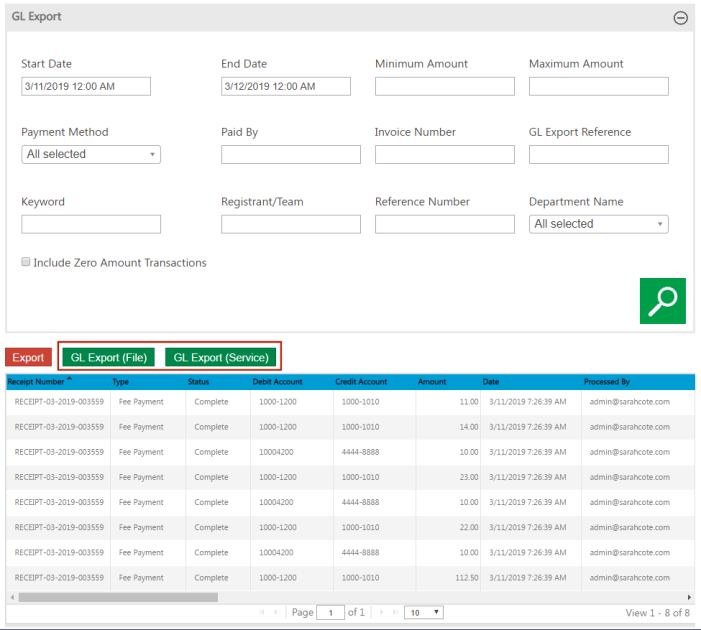Image resolution: width=701 pixels, height=630 pixels.
Task: Sort by Processed By column header
Action: point(607,382)
